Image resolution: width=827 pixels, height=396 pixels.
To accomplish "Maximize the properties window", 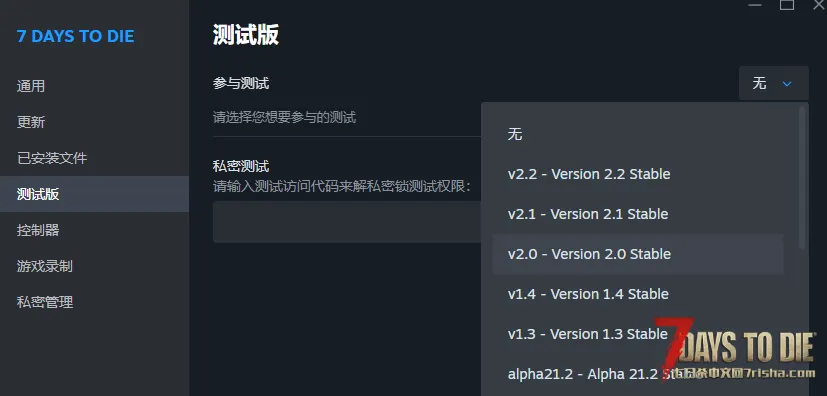I will pos(787,4).
